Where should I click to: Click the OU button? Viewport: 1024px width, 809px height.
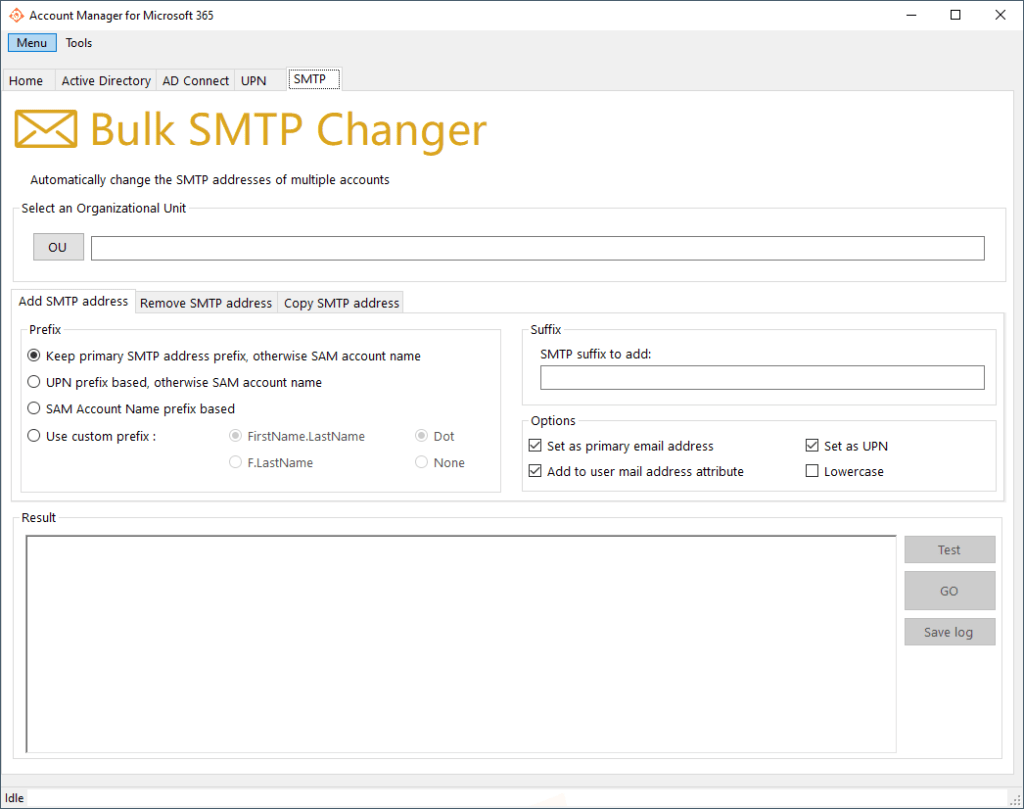click(58, 247)
